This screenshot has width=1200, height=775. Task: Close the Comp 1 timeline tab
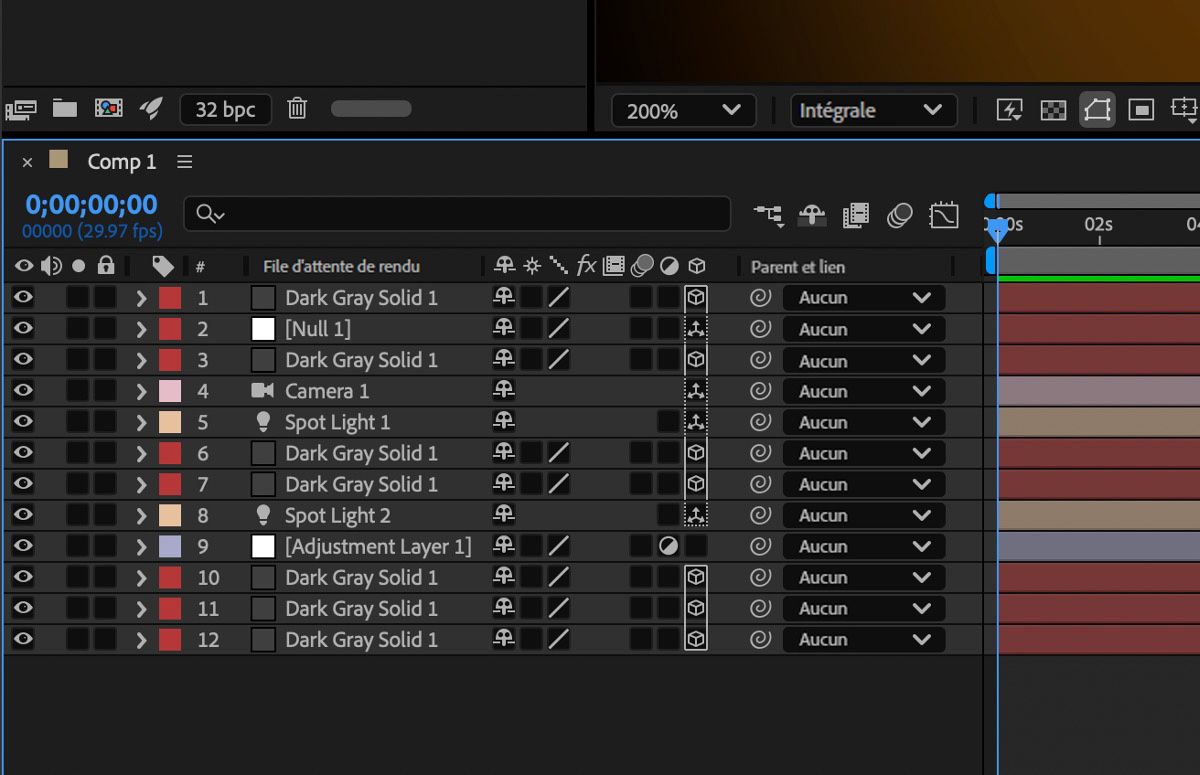(x=27, y=162)
